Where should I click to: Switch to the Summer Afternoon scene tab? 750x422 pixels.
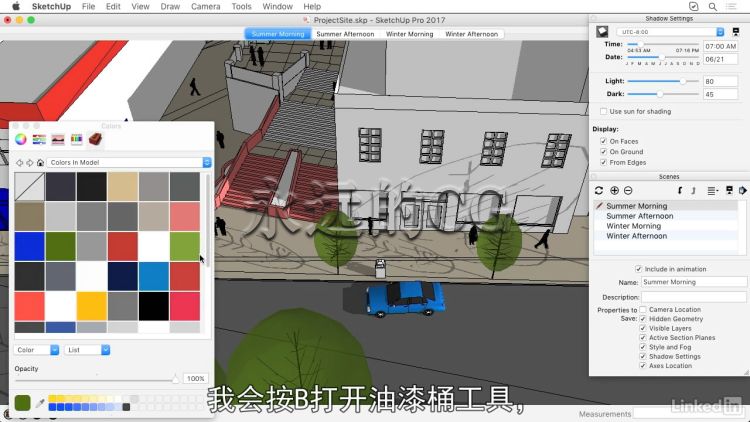click(x=345, y=34)
